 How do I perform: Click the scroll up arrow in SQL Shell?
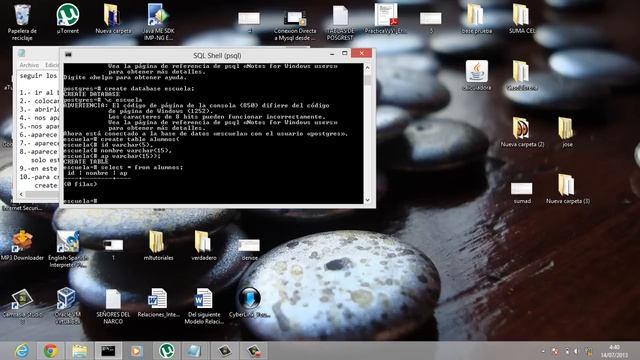(368, 68)
